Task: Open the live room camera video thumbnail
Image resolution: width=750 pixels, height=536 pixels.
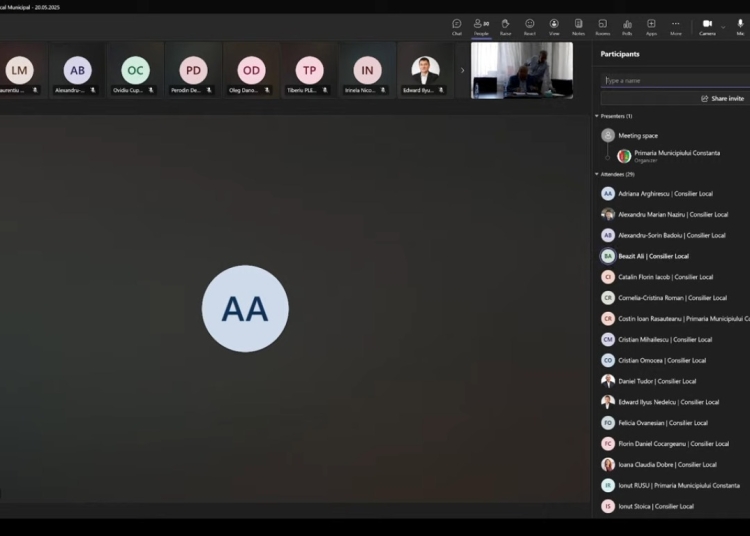Action: [x=522, y=70]
